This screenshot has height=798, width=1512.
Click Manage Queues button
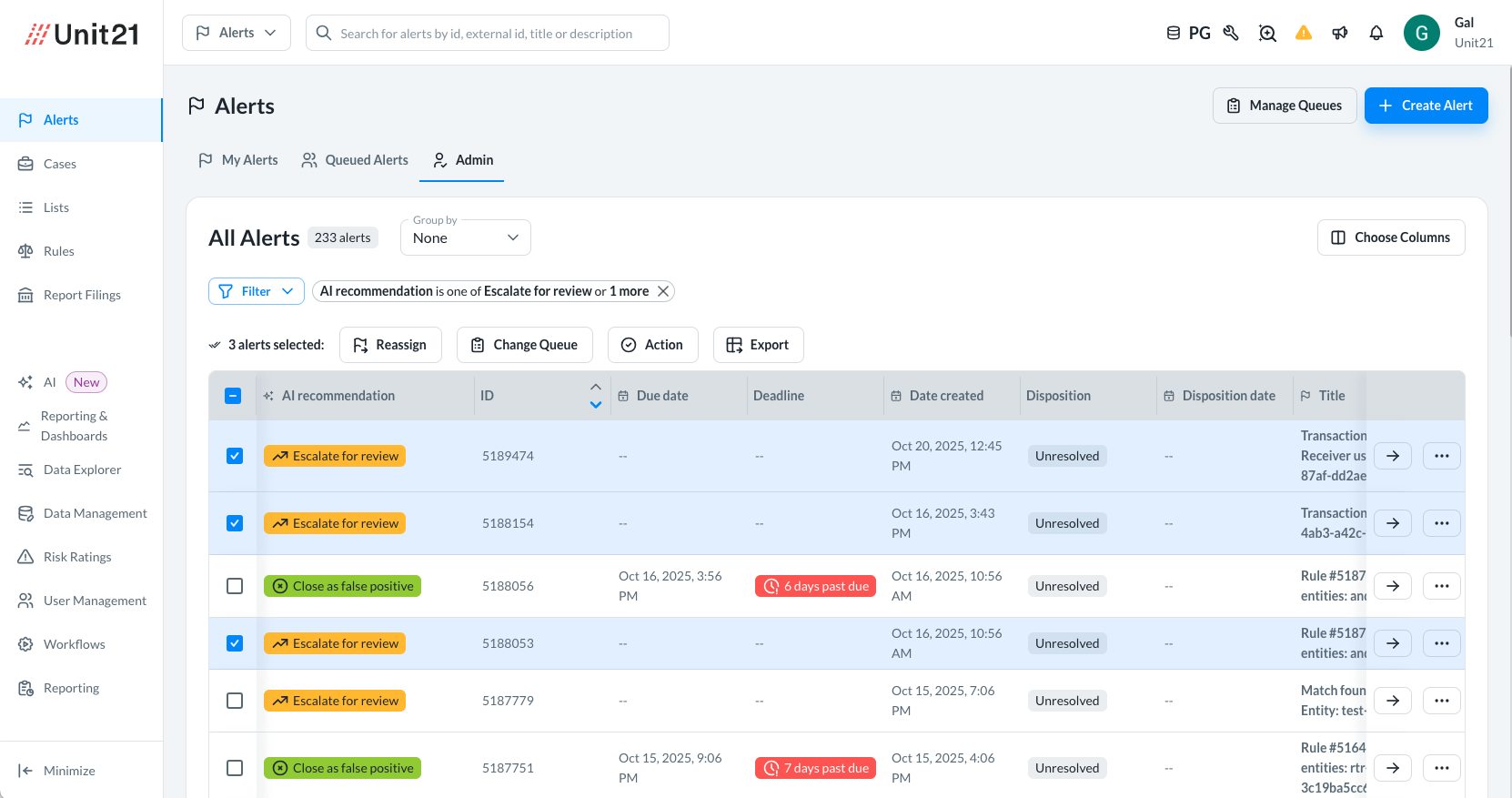click(x=1285, y=106)
